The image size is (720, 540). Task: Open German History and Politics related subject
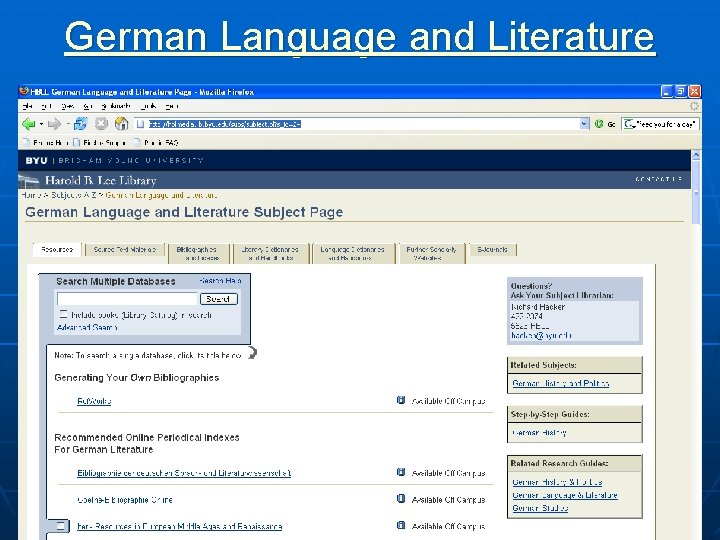(561, 383)
